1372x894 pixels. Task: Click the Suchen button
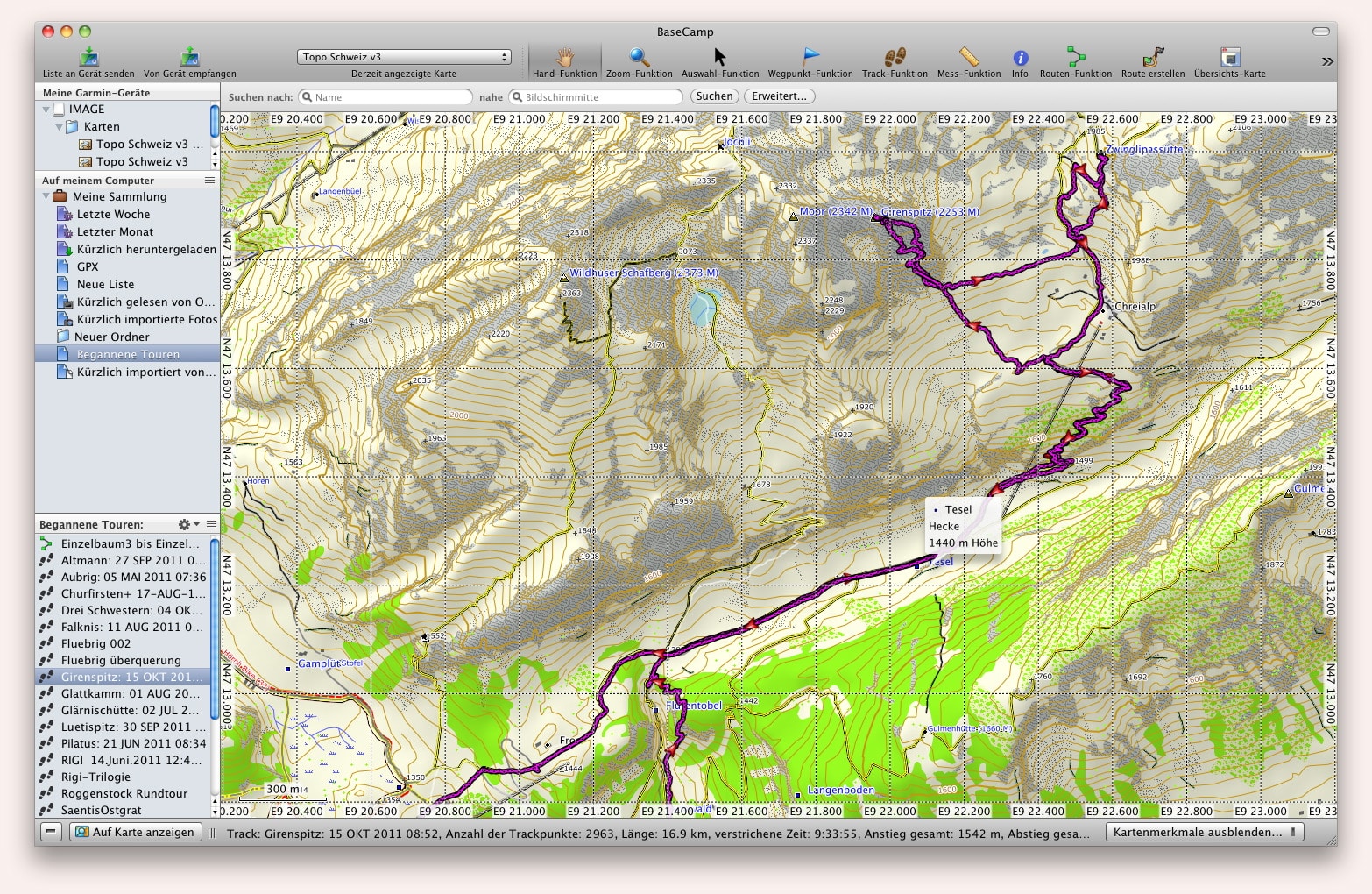click(x=715, y=96)
